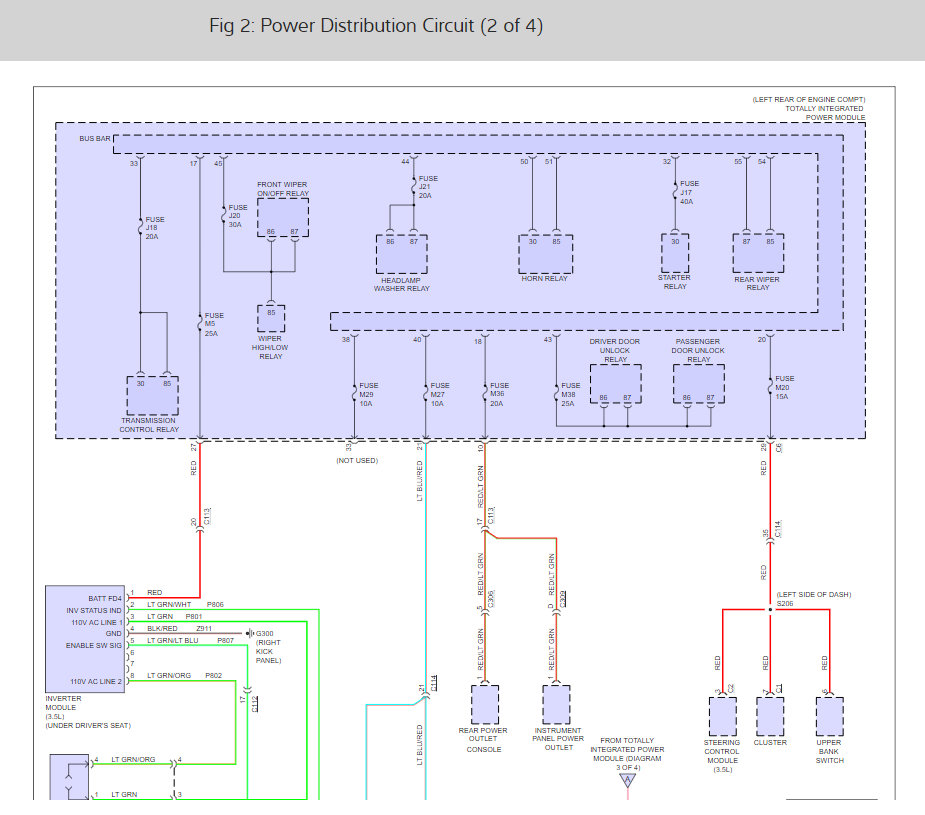925x815 pixels.
Task: Click the ground symbol next to G300
Action: coord(249,633)
